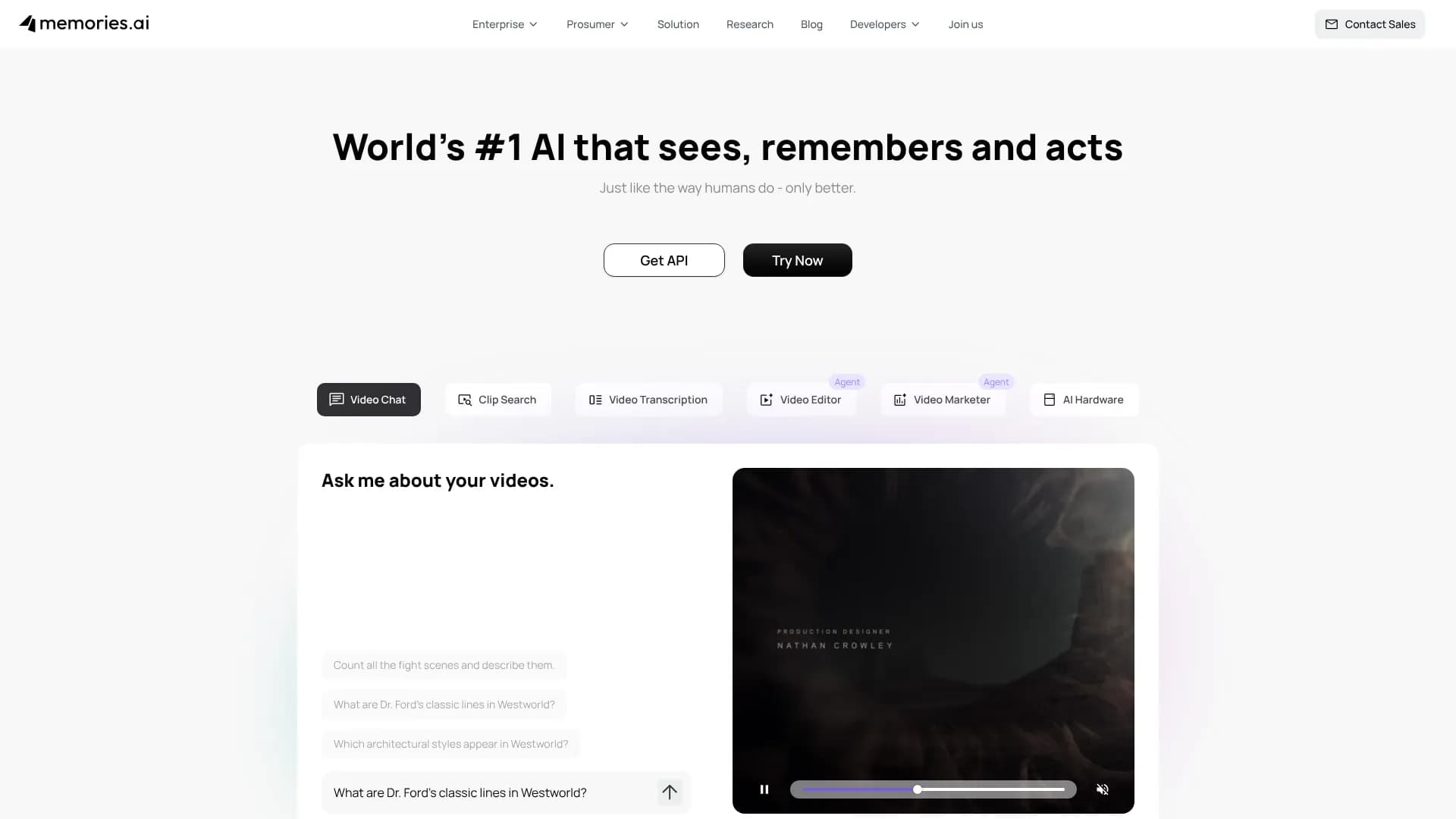Unmute the demo video sound
Screen dimensions: 1456x819
[1103, 789]
